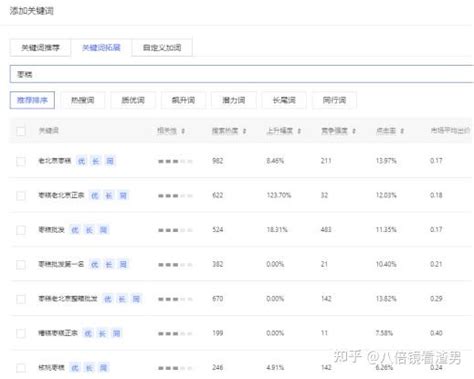Image resolution: width=474 pixels, height=379 pixels.
Task: Click 优 tag in row with heat 382
Action: click(95, 264)
